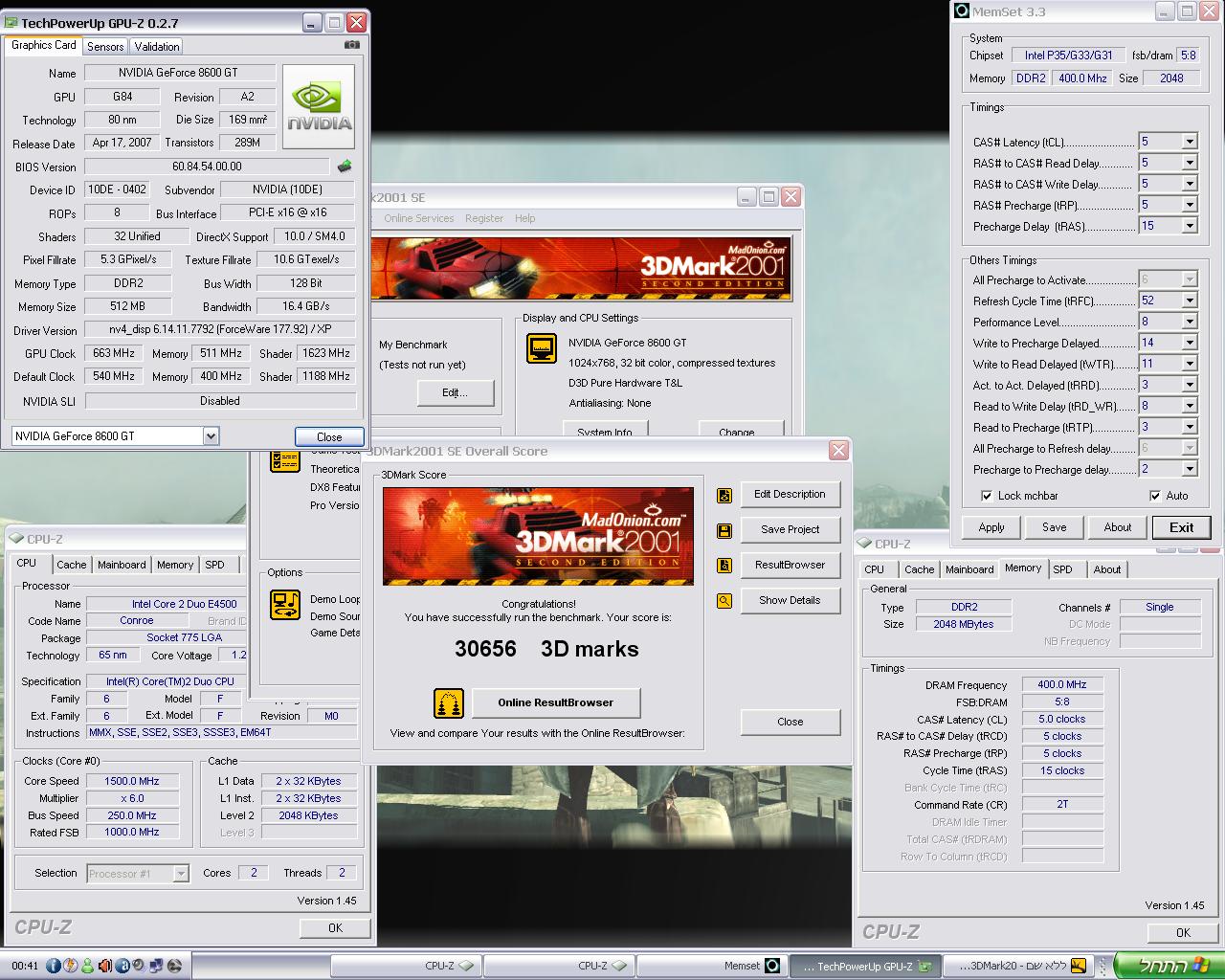Click the '30656 3D marks' score text
Viewport: 1225px width, 980px height.
546,649
